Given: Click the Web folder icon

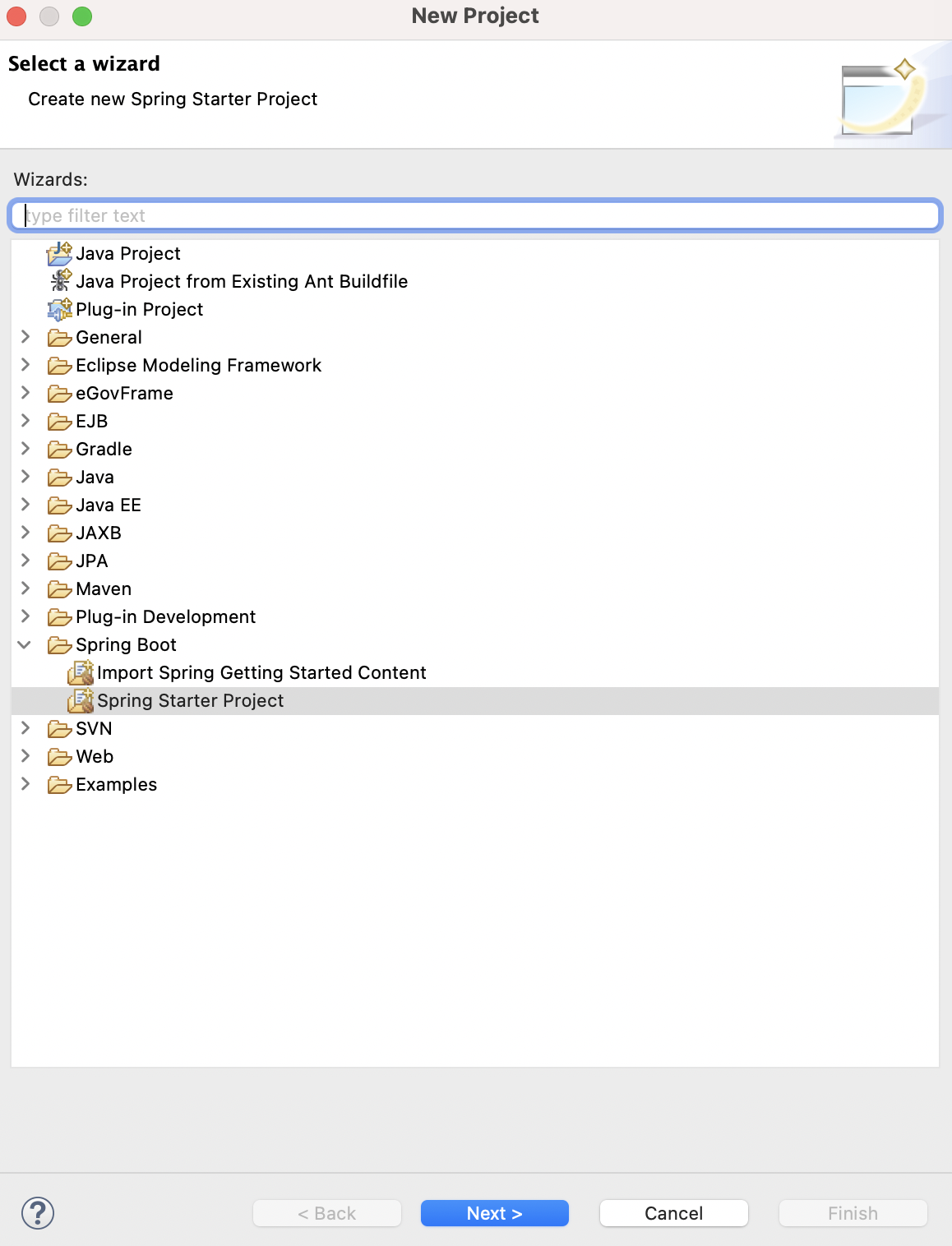Looking at the screenshot, I should (x=60, y=756).
